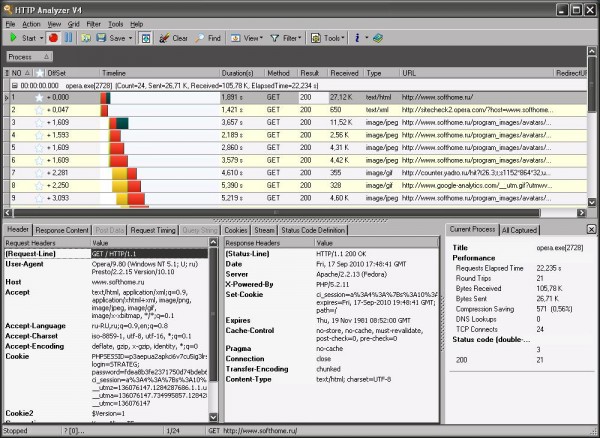Open the dropdown arrow next to Save
Image resolution: width=600 pixels, height=438 pixels.
[130, 38]
